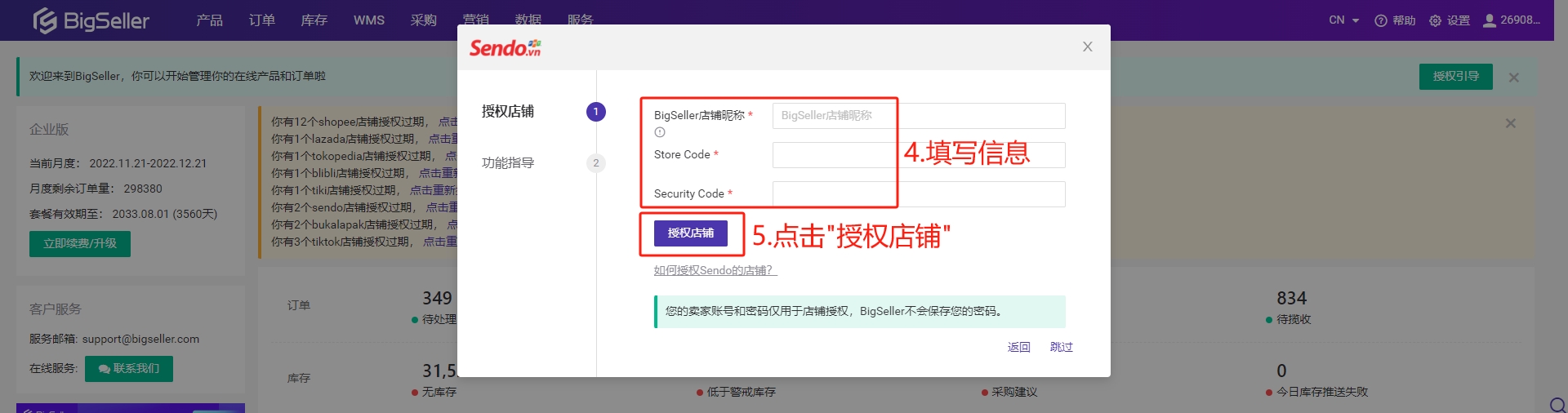This screenshot has height=413, width=1568.
Task: Click the info icon under BigSeller店铺昵称
Action: coord(660,132)
